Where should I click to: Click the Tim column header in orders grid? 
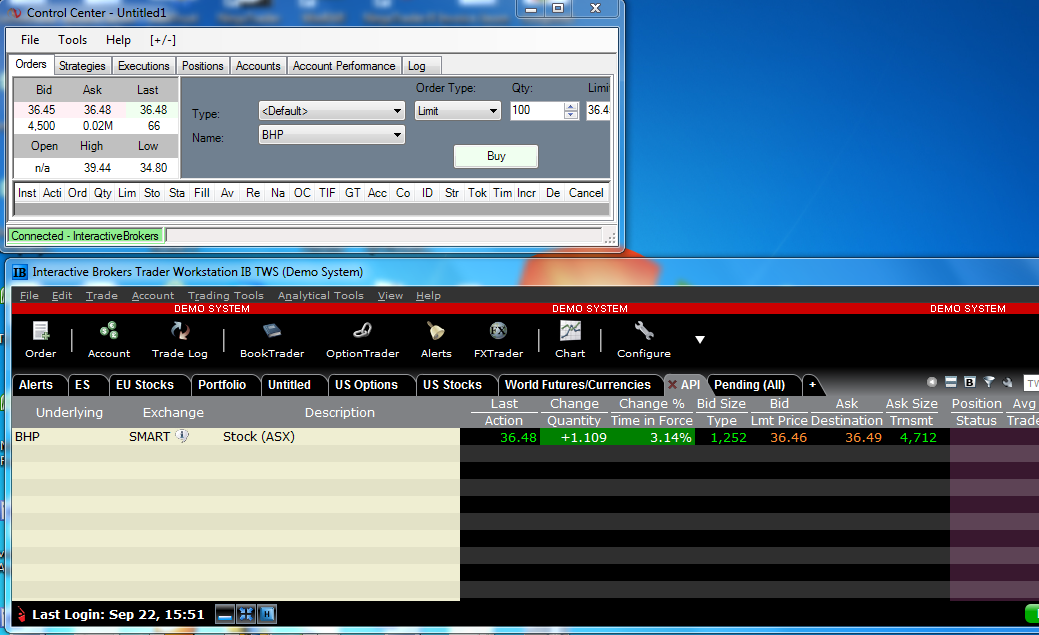click(x=502, y=193)
